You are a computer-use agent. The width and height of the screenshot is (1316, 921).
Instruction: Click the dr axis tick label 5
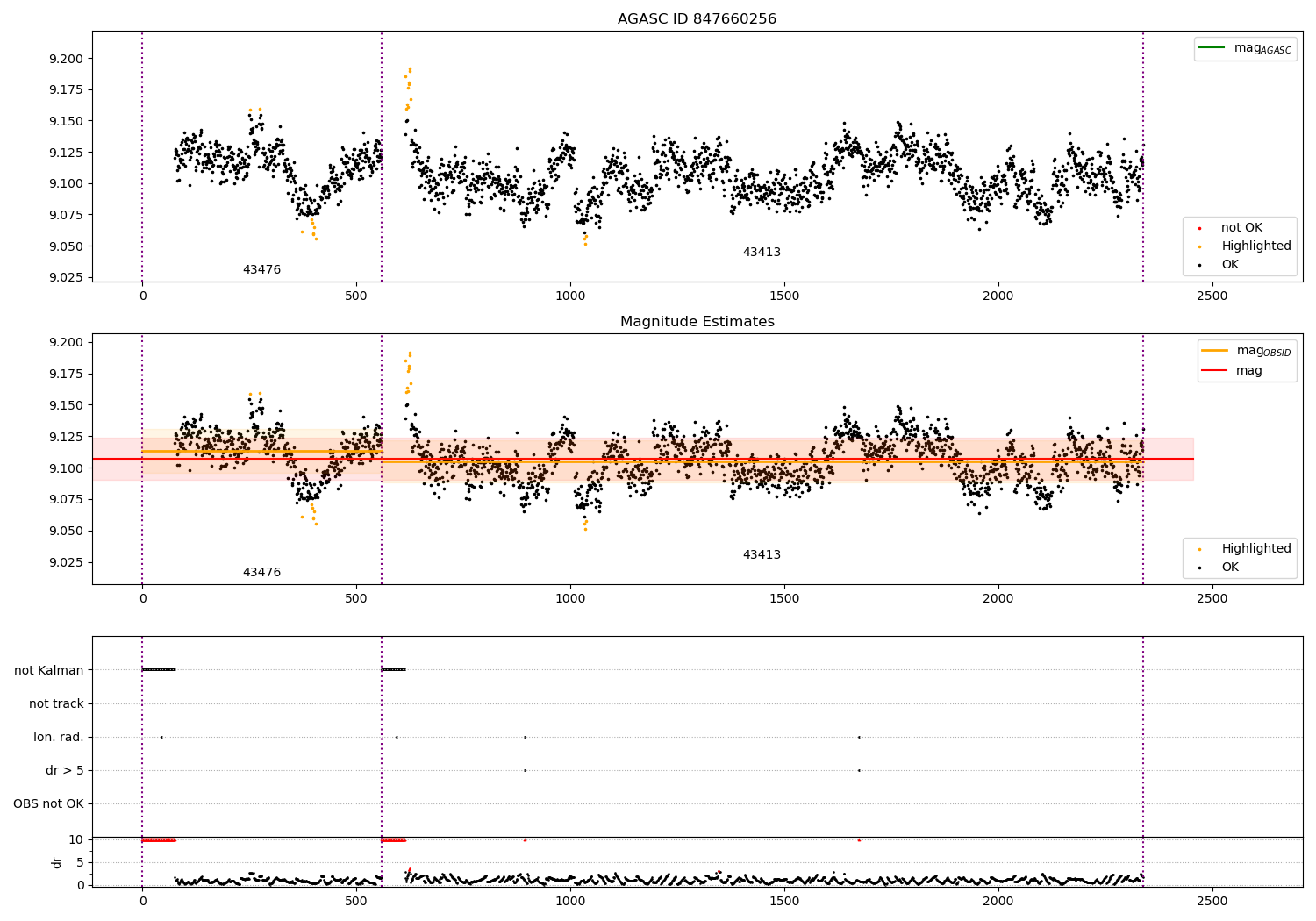(80, 863)
